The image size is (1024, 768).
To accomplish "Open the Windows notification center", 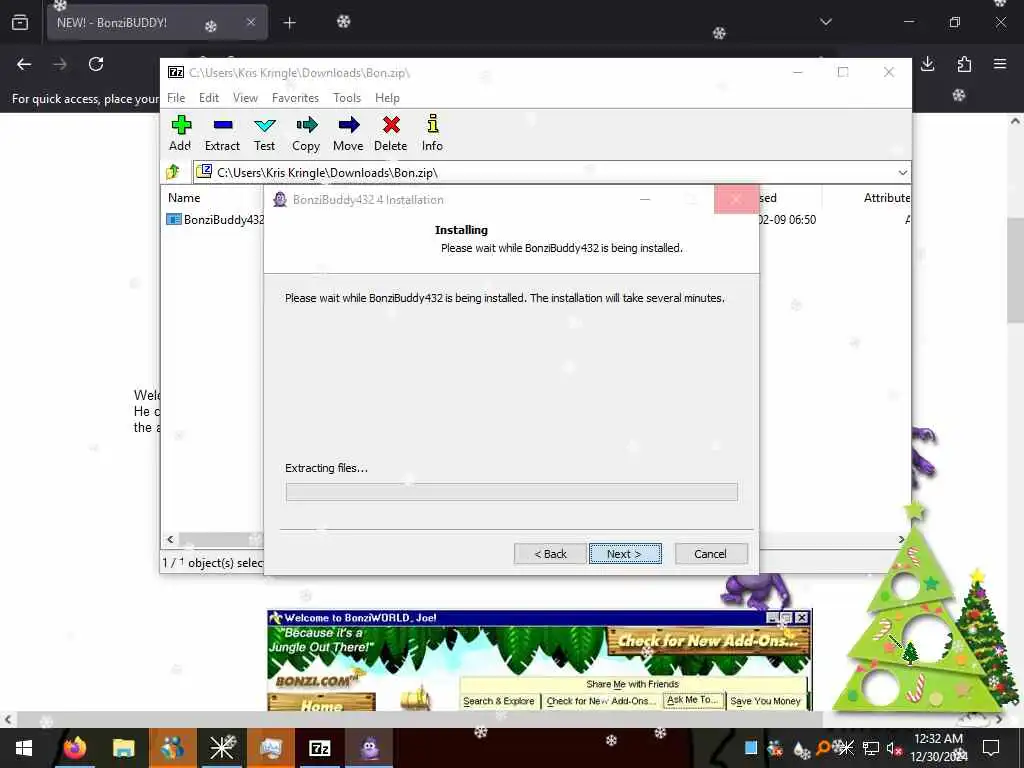I will [x=991, y=748].
